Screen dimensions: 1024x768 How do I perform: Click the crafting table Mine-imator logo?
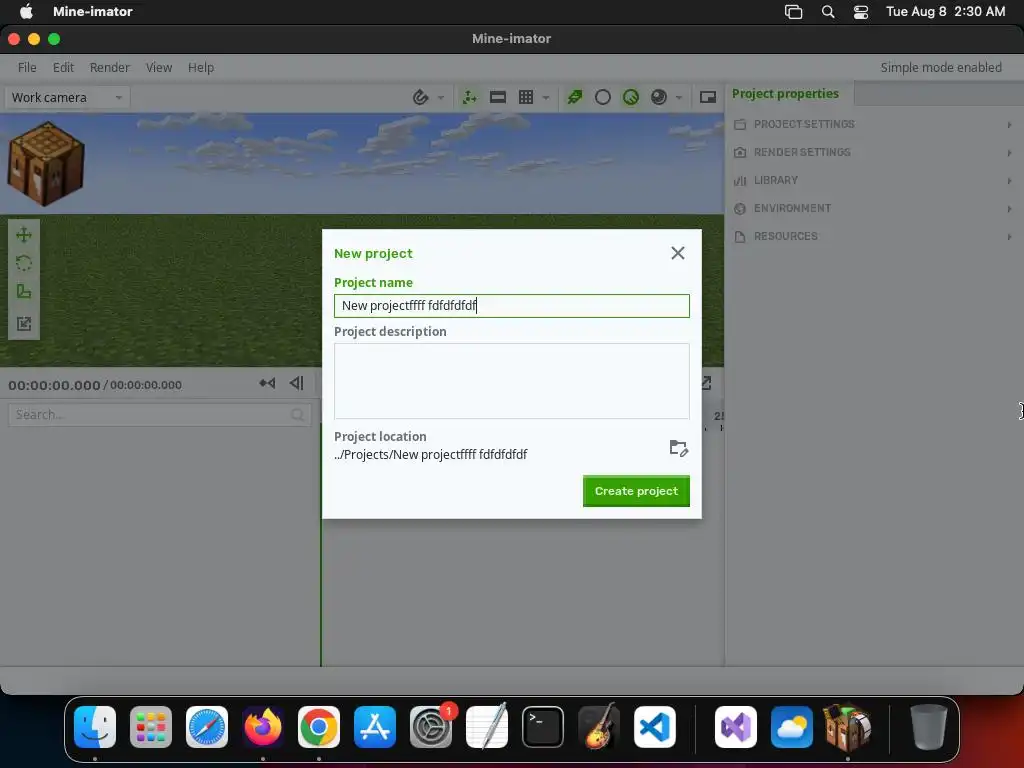pyautogui.click(x=46, y=163)
